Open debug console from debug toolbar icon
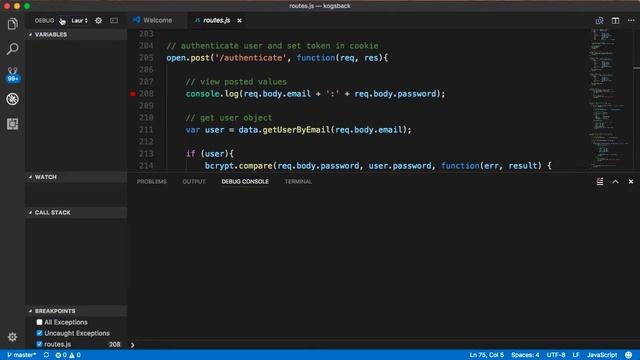The width and height of the screenshot is (640, 360). coord(114,20)
